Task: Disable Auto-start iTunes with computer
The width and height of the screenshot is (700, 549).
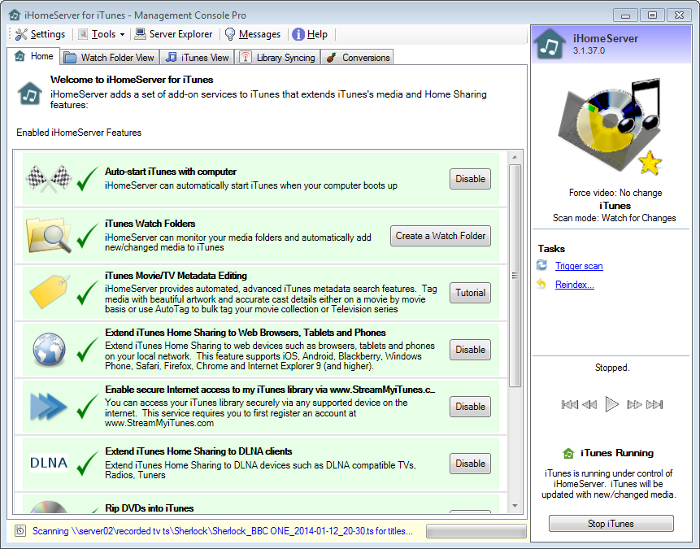Action: 470,179
